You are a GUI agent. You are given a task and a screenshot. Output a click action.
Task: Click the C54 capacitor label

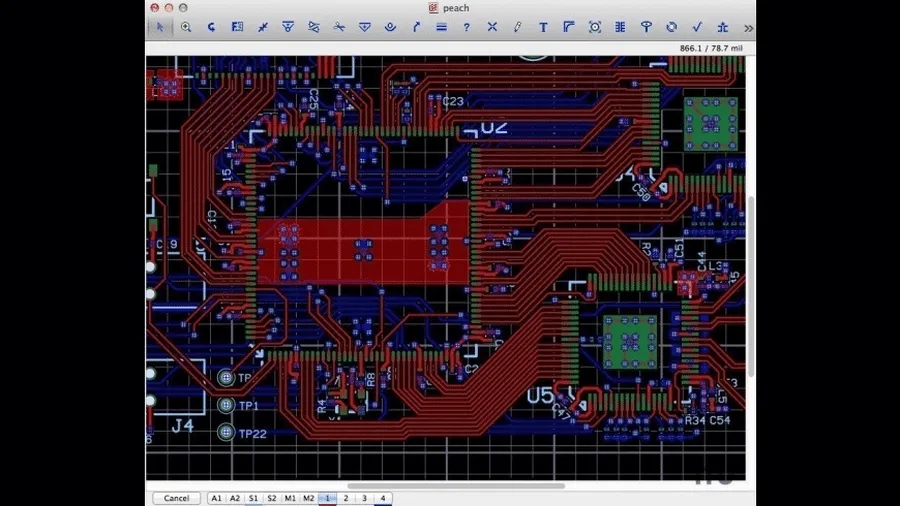[x=720, y=421]
